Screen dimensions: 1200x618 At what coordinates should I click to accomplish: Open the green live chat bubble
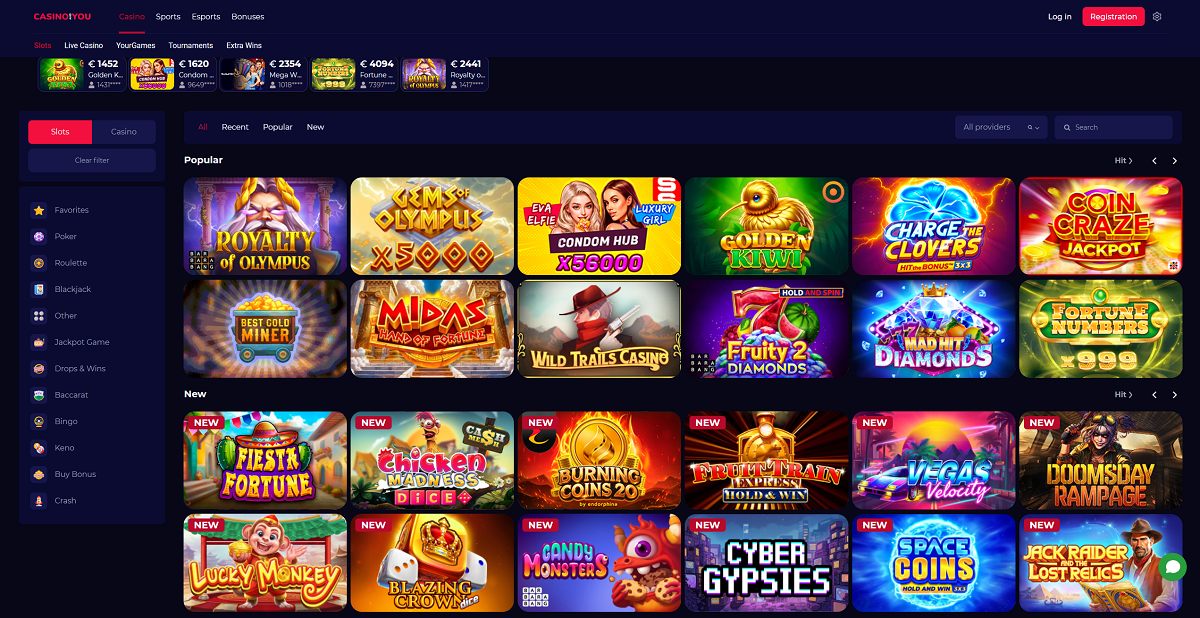[1172, 566]
